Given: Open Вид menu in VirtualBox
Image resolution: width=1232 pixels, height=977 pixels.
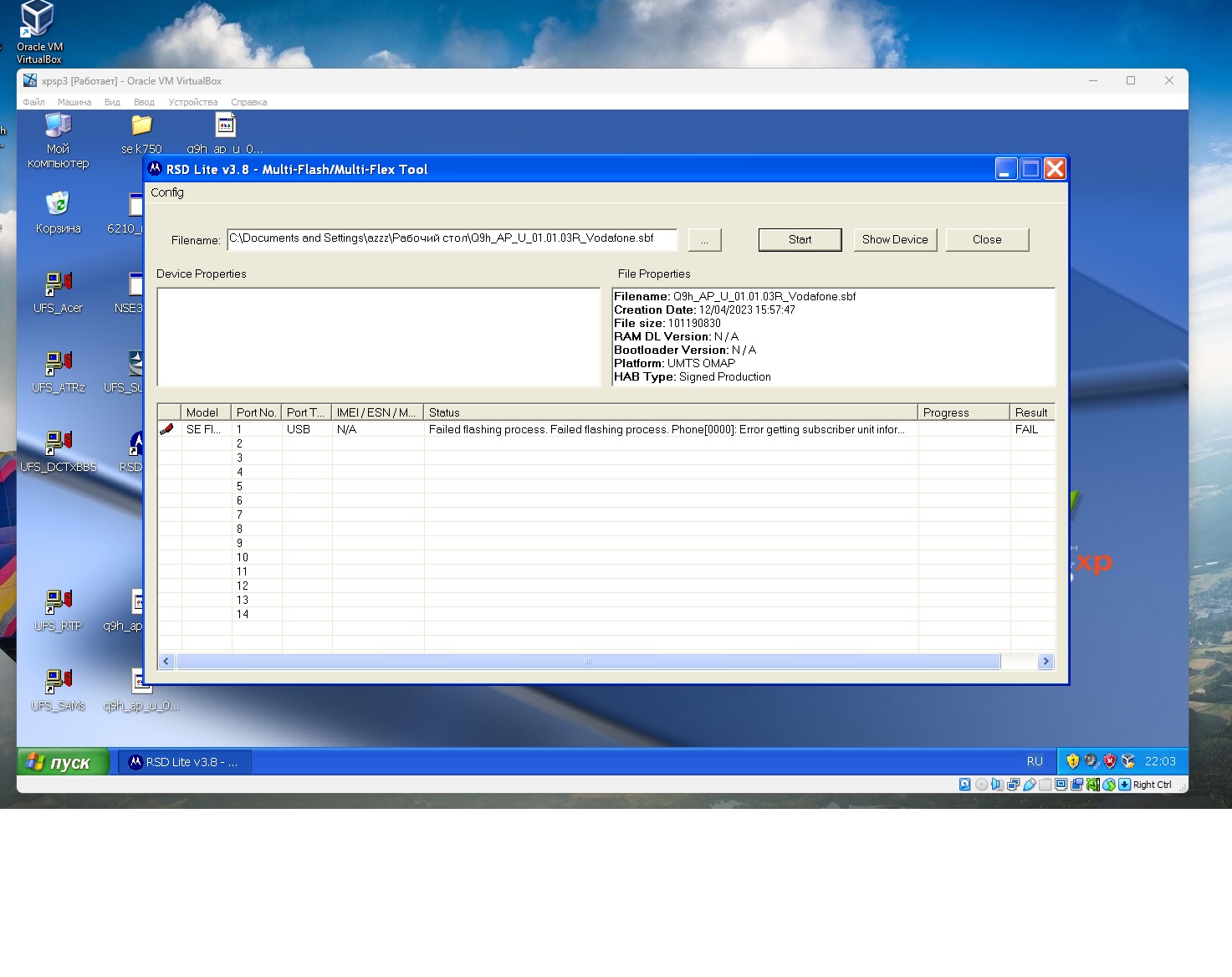Looking at the screenshot, I should 112,102.
